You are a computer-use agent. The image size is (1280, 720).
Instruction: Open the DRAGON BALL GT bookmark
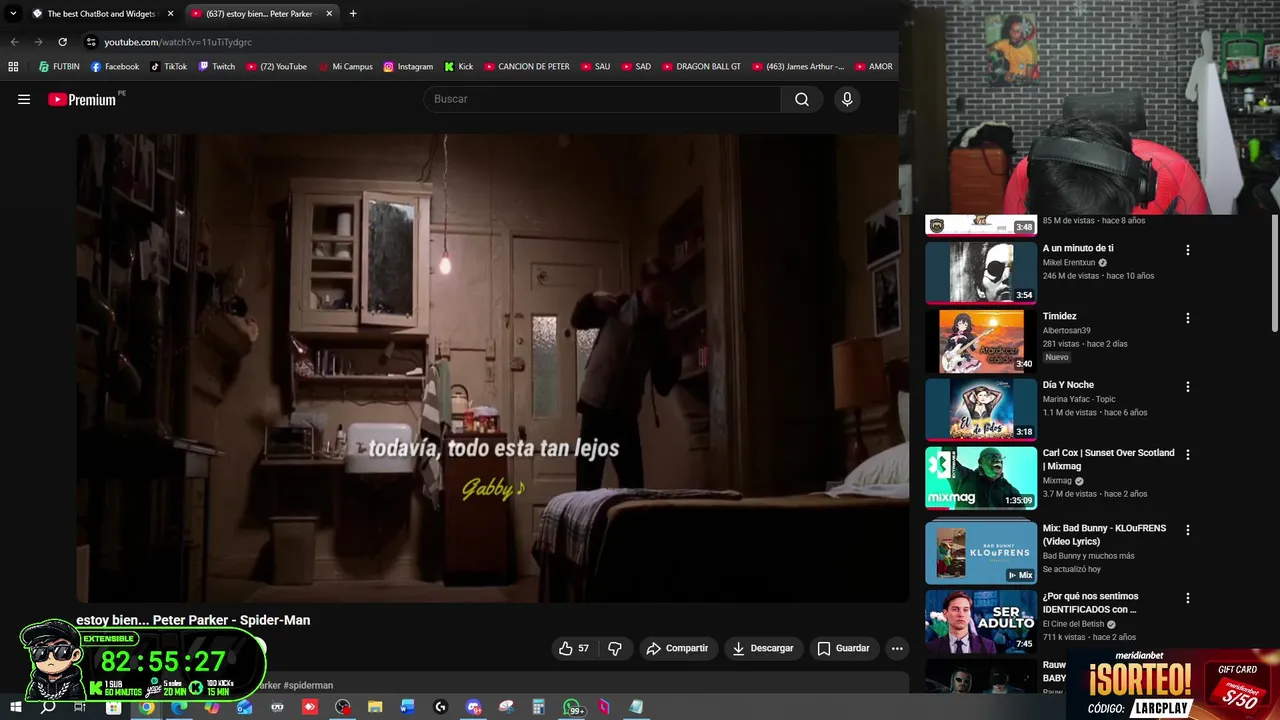click(701, 67)
